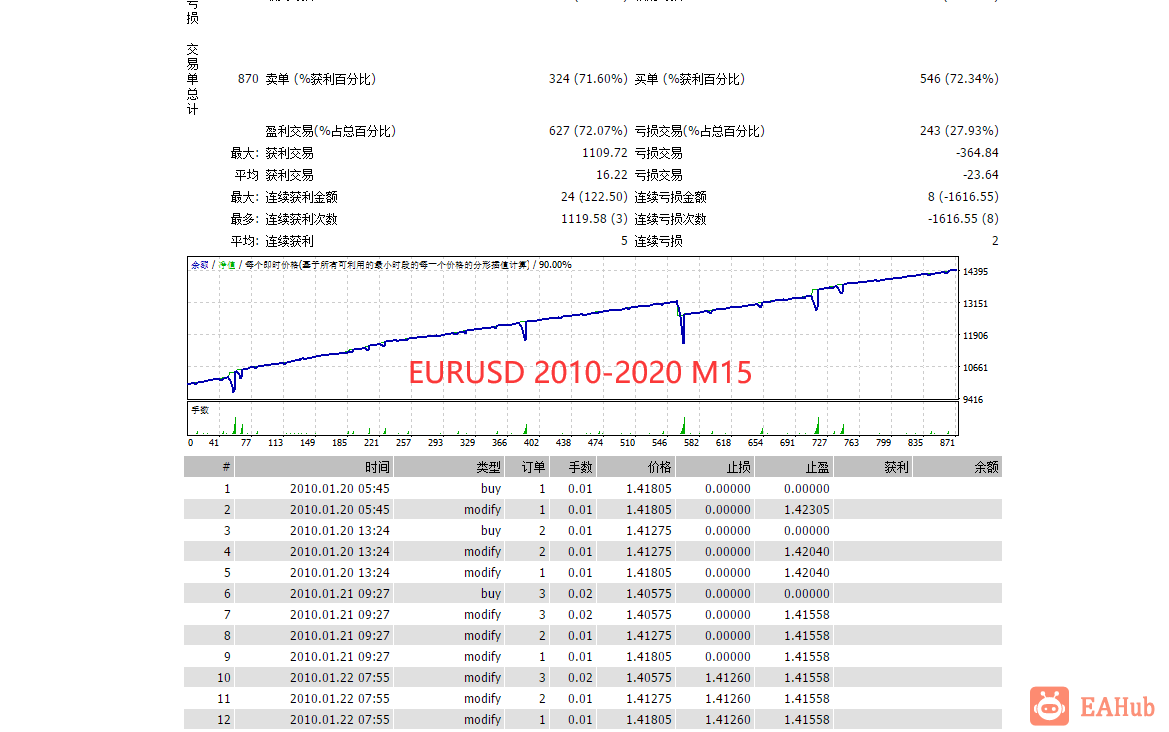Click the 获利 column header
This screenshot has width=1169, height=732.
pos(873,467)
